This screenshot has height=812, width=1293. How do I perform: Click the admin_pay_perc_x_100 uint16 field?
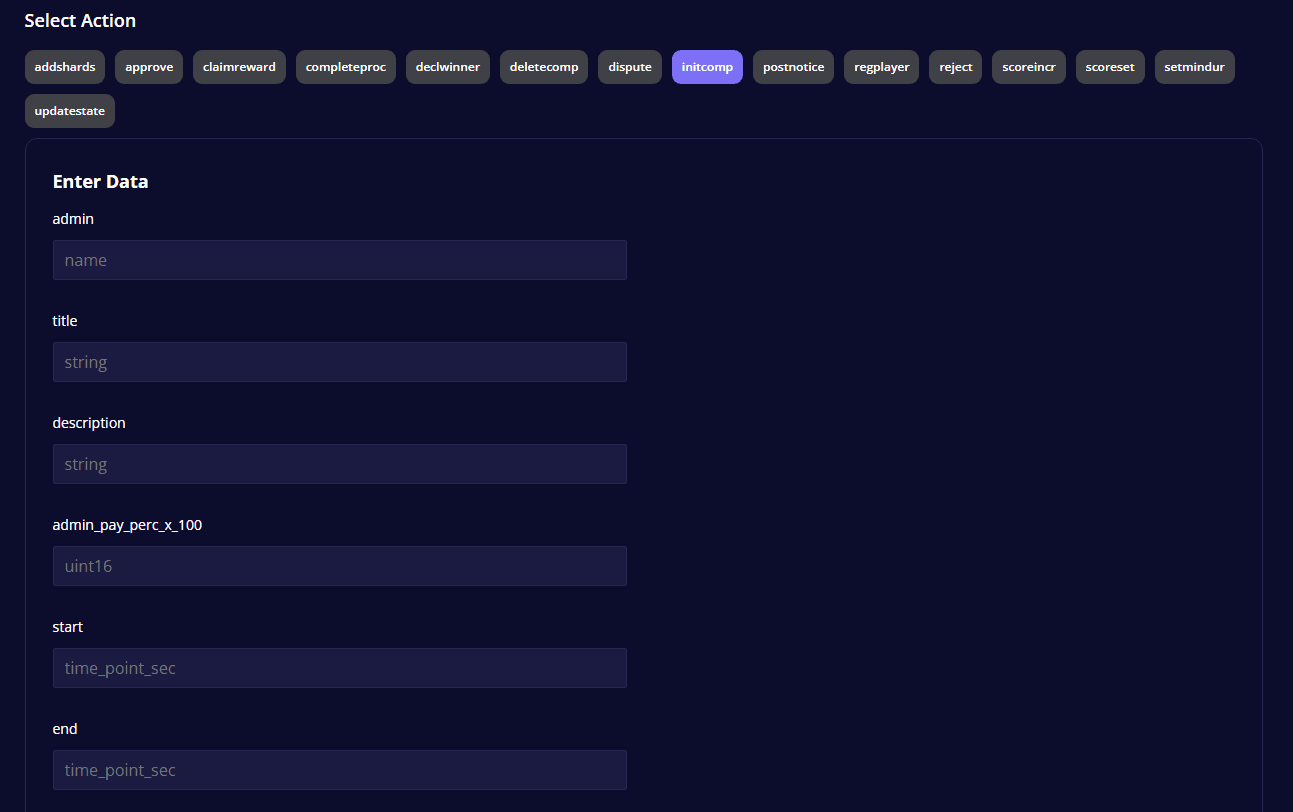coord(339,566)
